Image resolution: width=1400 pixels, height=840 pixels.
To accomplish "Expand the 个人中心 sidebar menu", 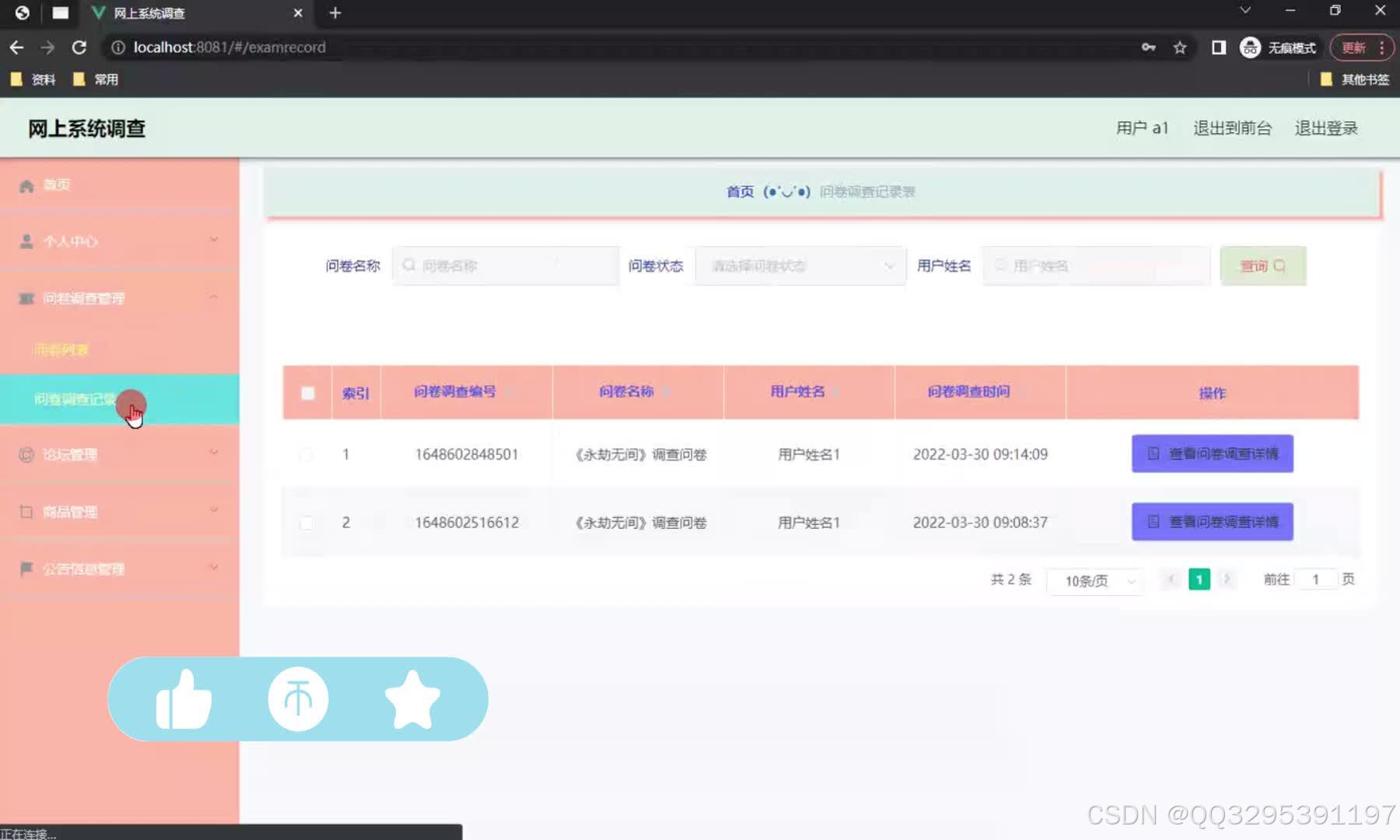I will coord(214,240).
